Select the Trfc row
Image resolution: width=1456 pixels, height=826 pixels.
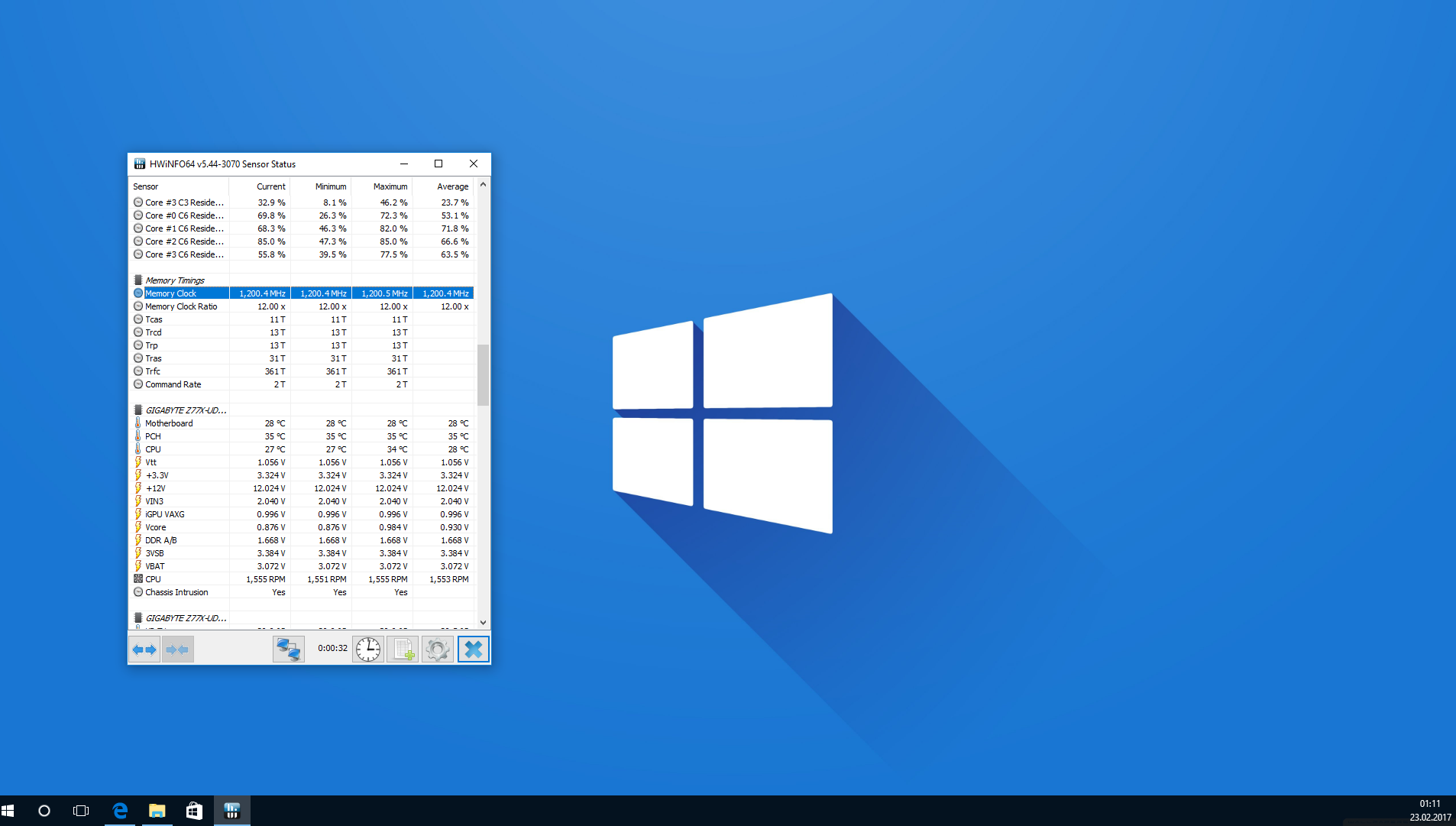click(302, 371)
